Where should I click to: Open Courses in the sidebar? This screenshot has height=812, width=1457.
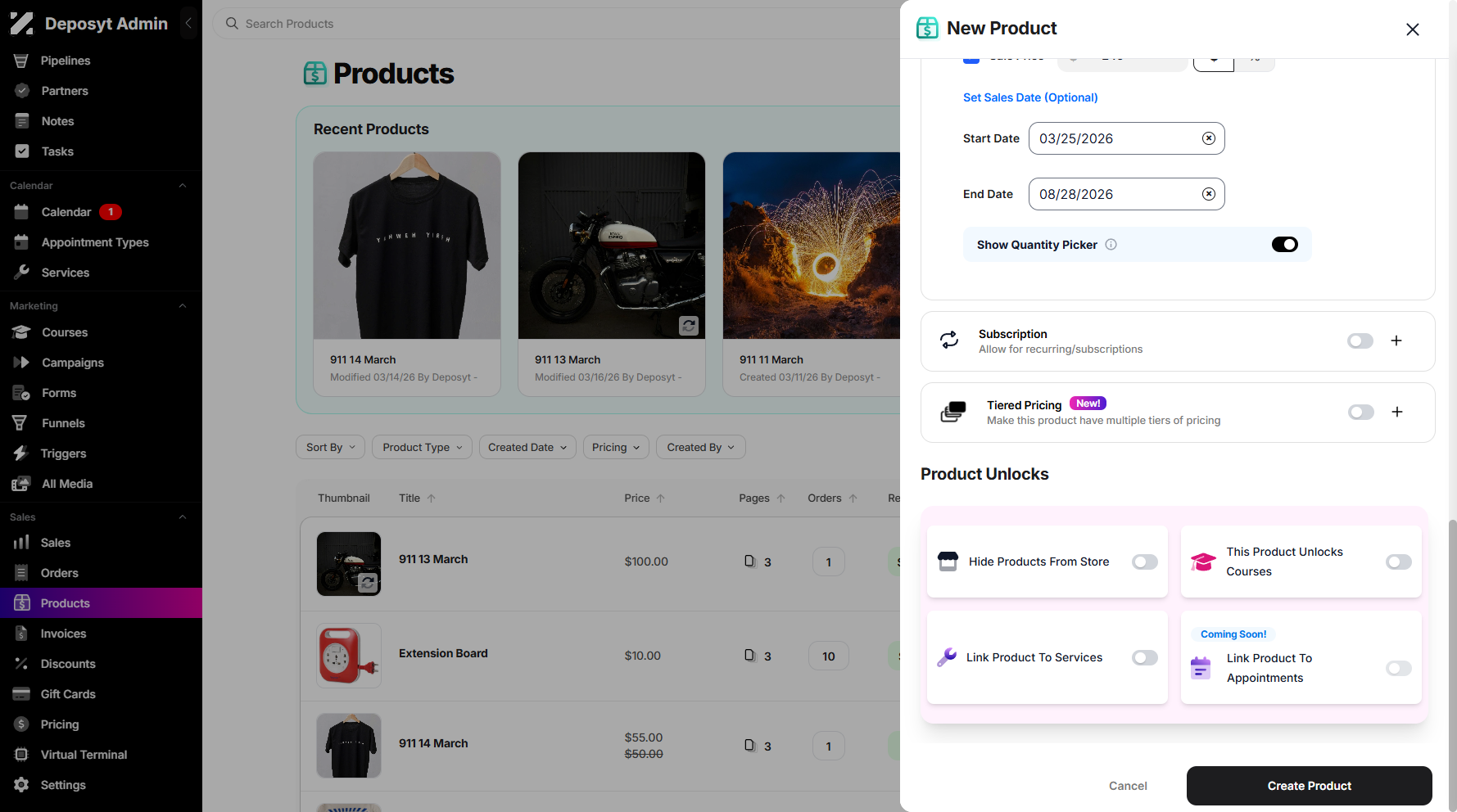coord(101,332)
